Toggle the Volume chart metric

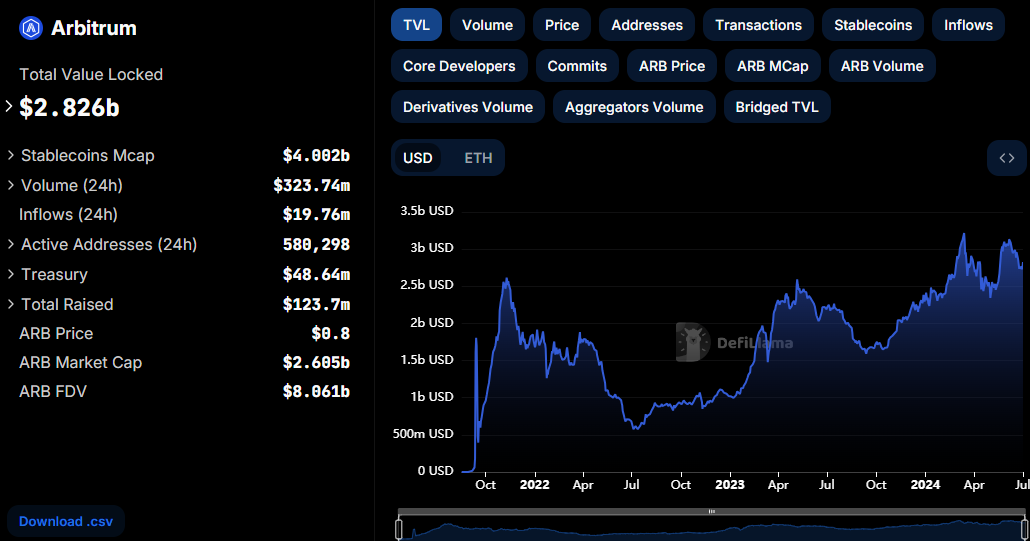pos(487,25)
